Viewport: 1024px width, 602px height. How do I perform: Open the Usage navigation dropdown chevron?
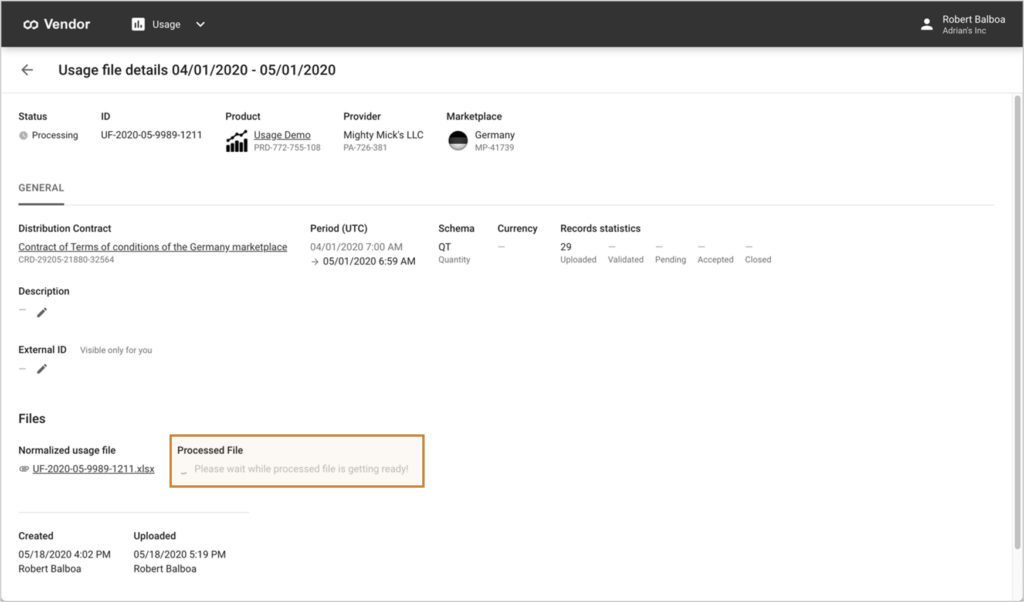click(x=200, y=24)
